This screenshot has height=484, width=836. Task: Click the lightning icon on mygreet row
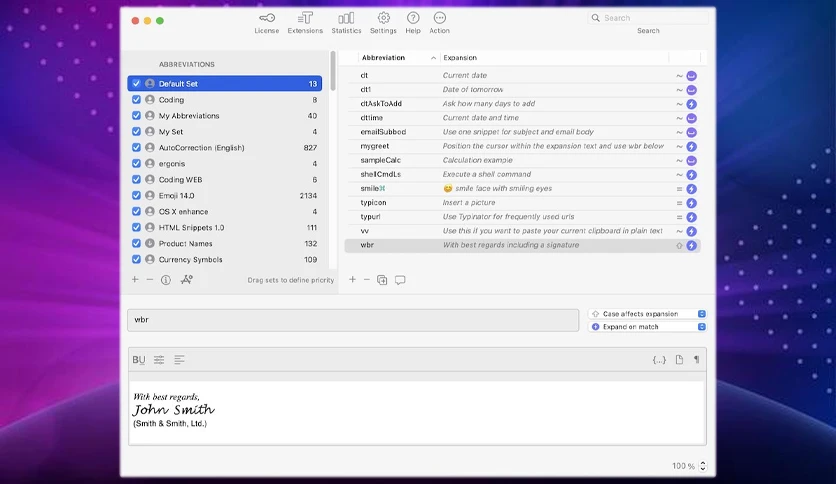(x=692, y=147)
